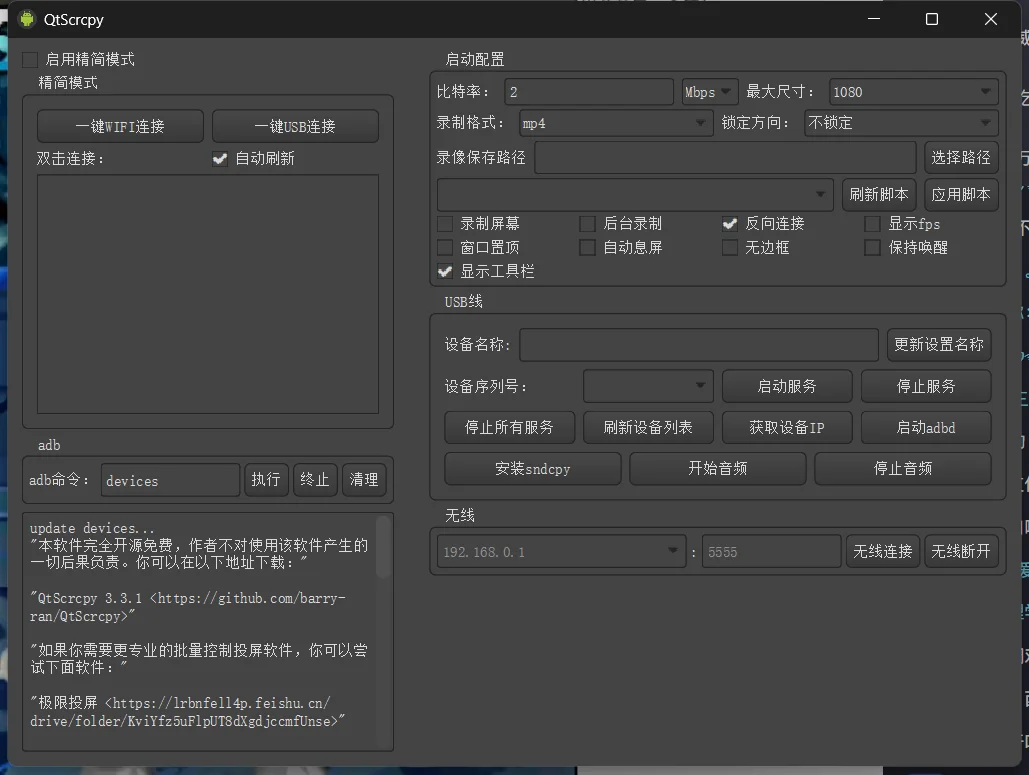This screenshot has width=1029, height=775.
Task: Enable the 自动息屏 checkbox
Action: tap(587, 247)
